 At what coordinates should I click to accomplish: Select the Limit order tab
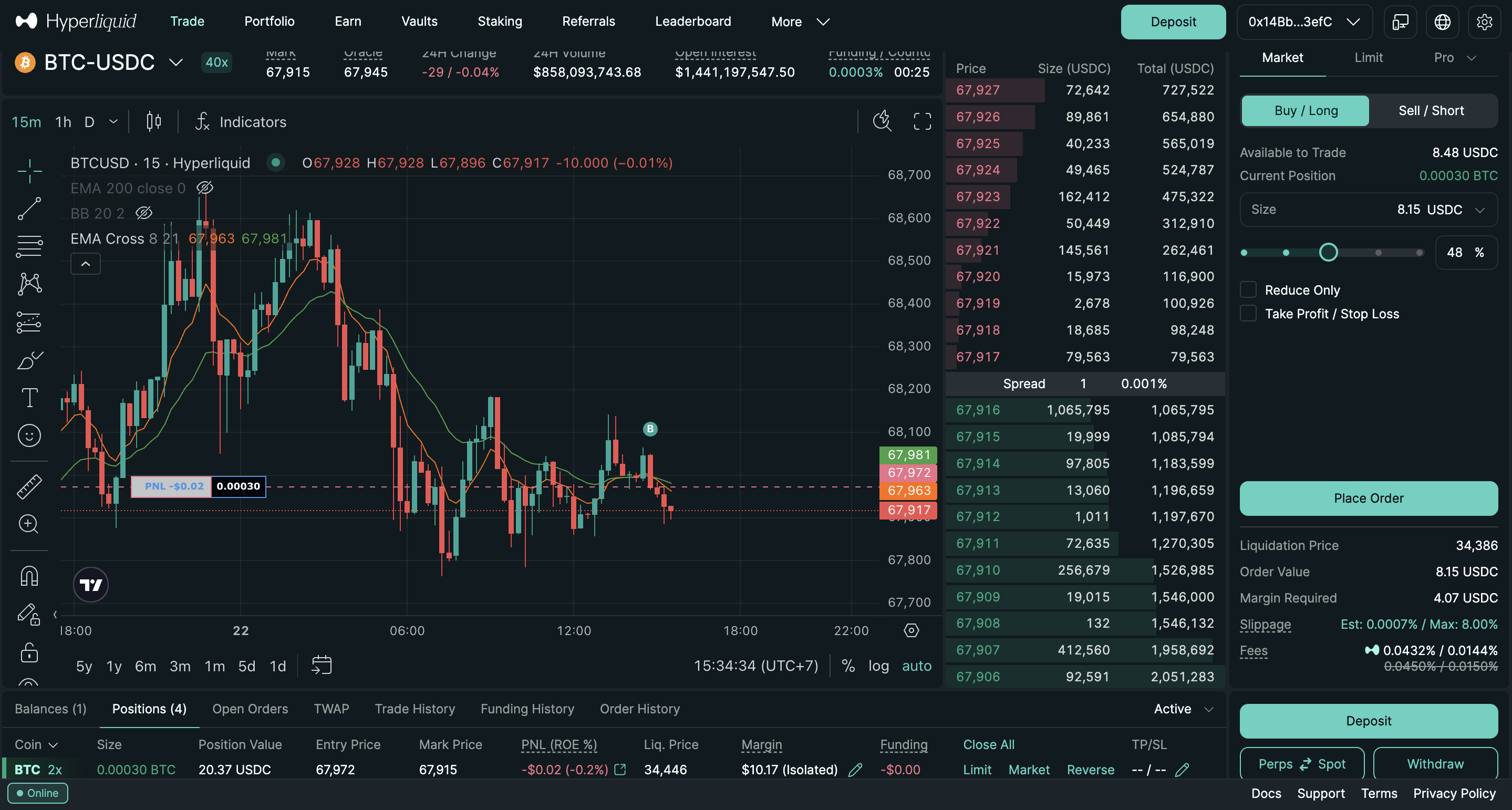coord(1368,58)
